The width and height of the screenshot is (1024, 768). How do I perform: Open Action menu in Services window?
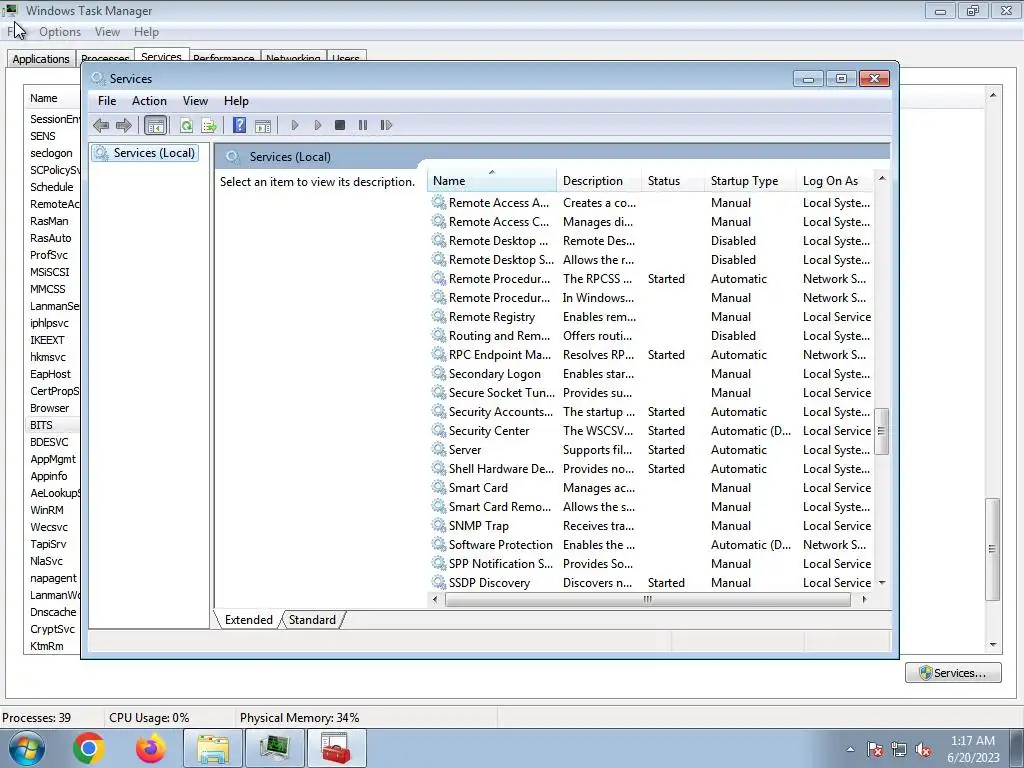tap(149, 101)
